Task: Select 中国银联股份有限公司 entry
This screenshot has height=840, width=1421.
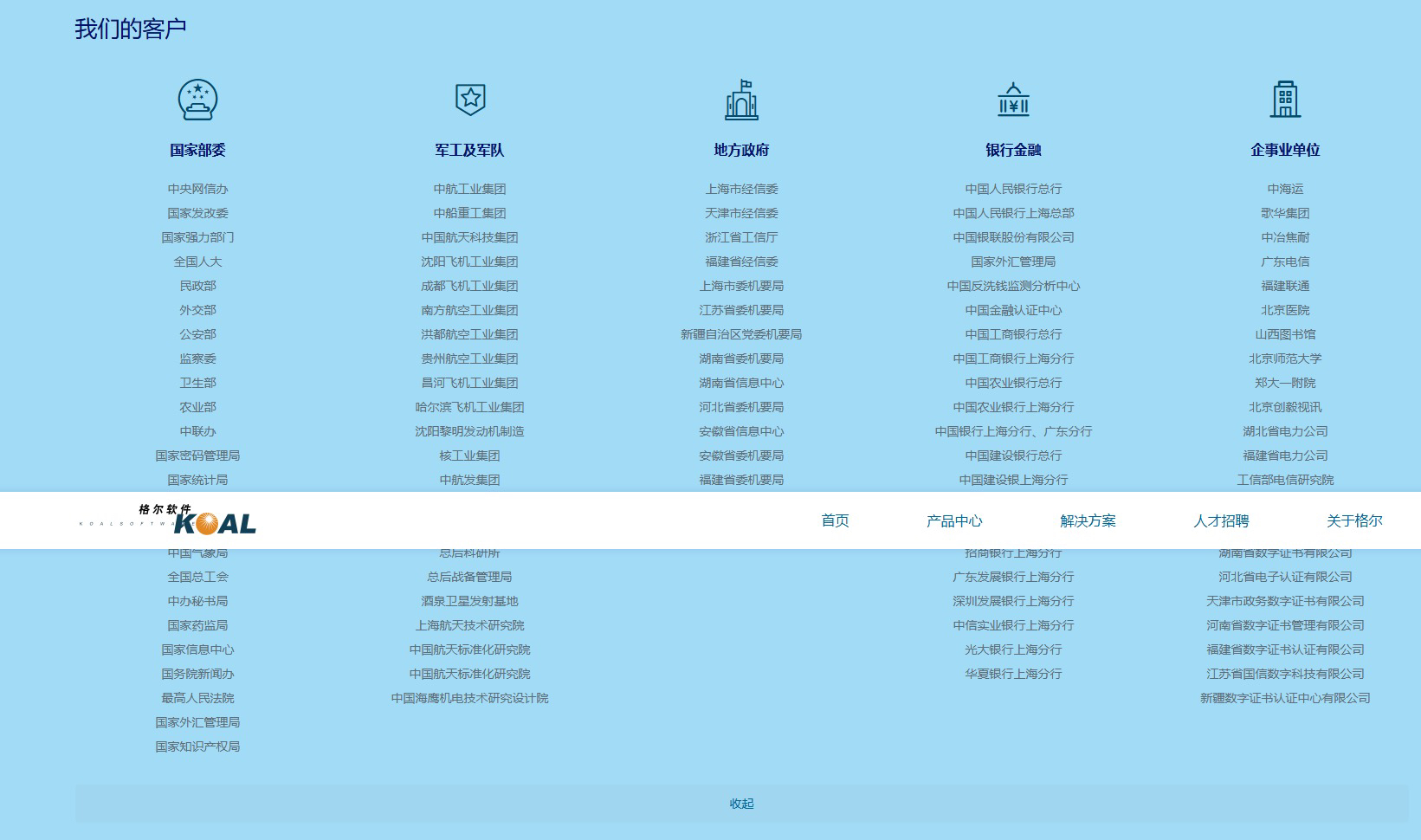Action: pos(1013,237)
